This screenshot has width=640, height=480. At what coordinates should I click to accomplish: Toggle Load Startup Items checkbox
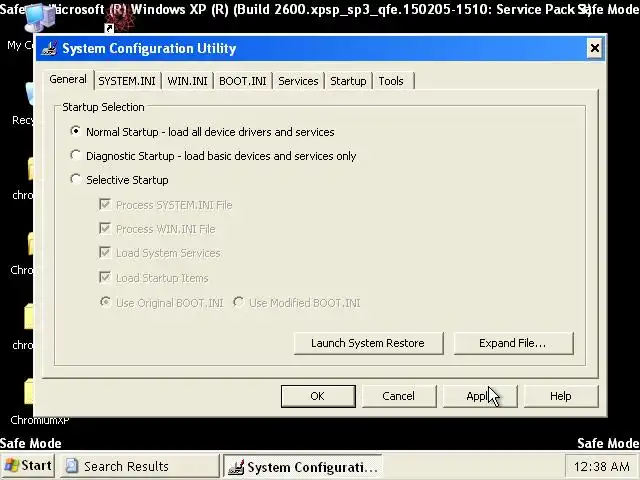[105, 277]
